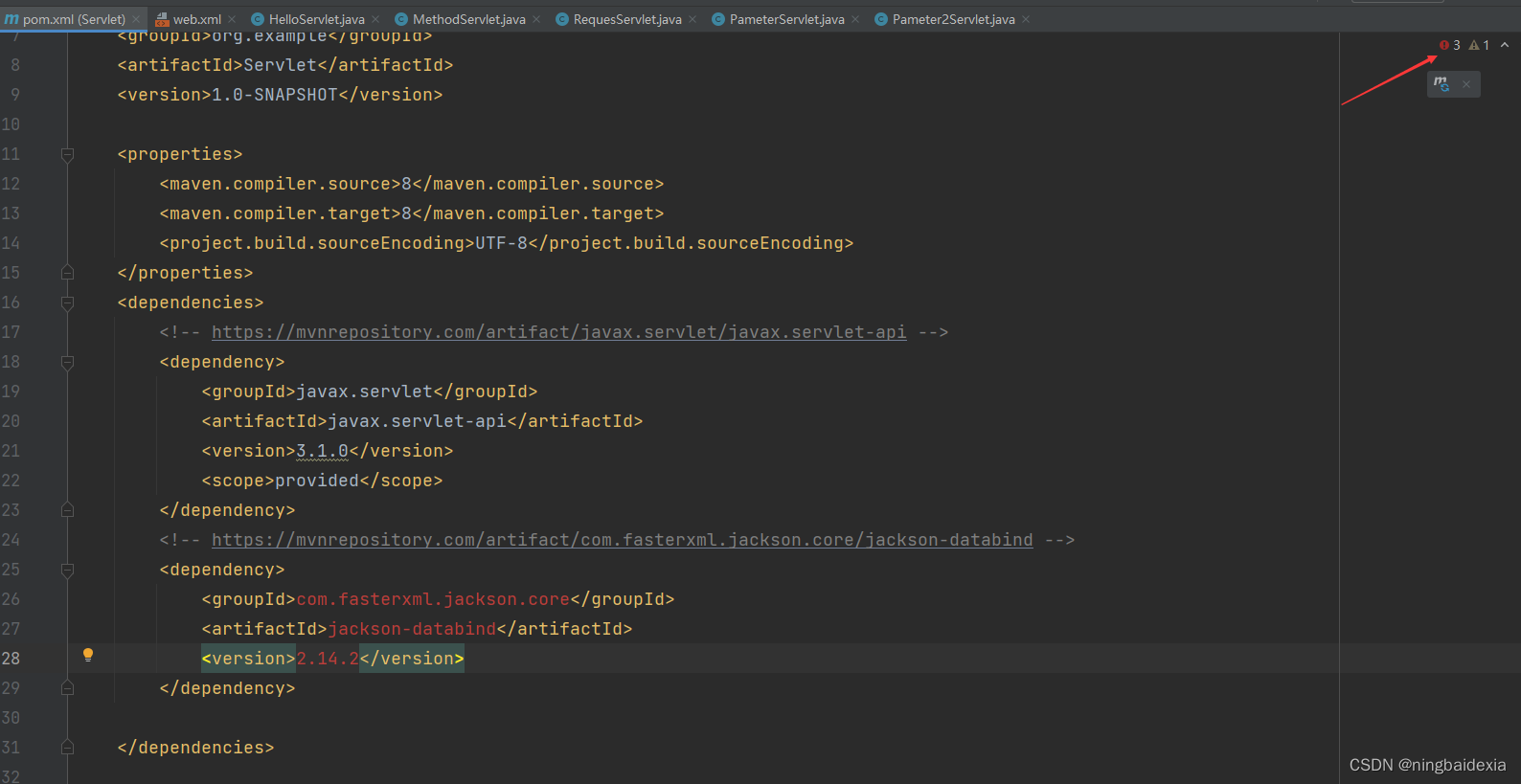Click line number 28 in the gutter
The height and width of the screenshot is (784, 1521).
click(11, 659)
